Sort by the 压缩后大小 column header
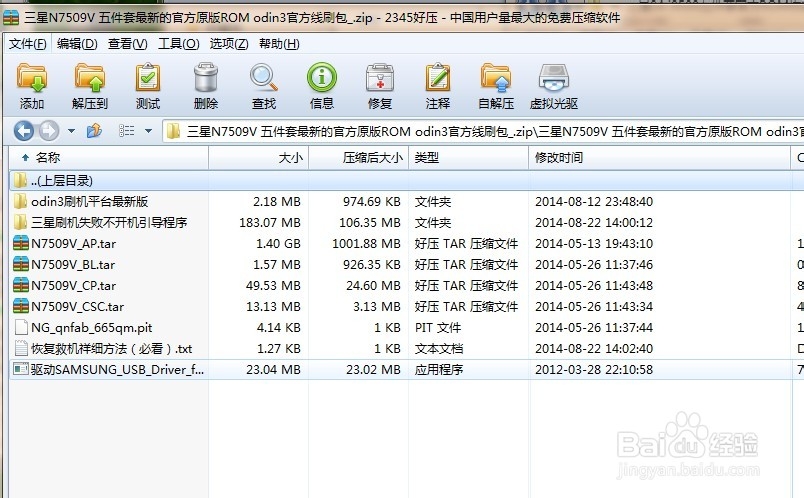Viewport: 804px width, 498px height. 358,157
